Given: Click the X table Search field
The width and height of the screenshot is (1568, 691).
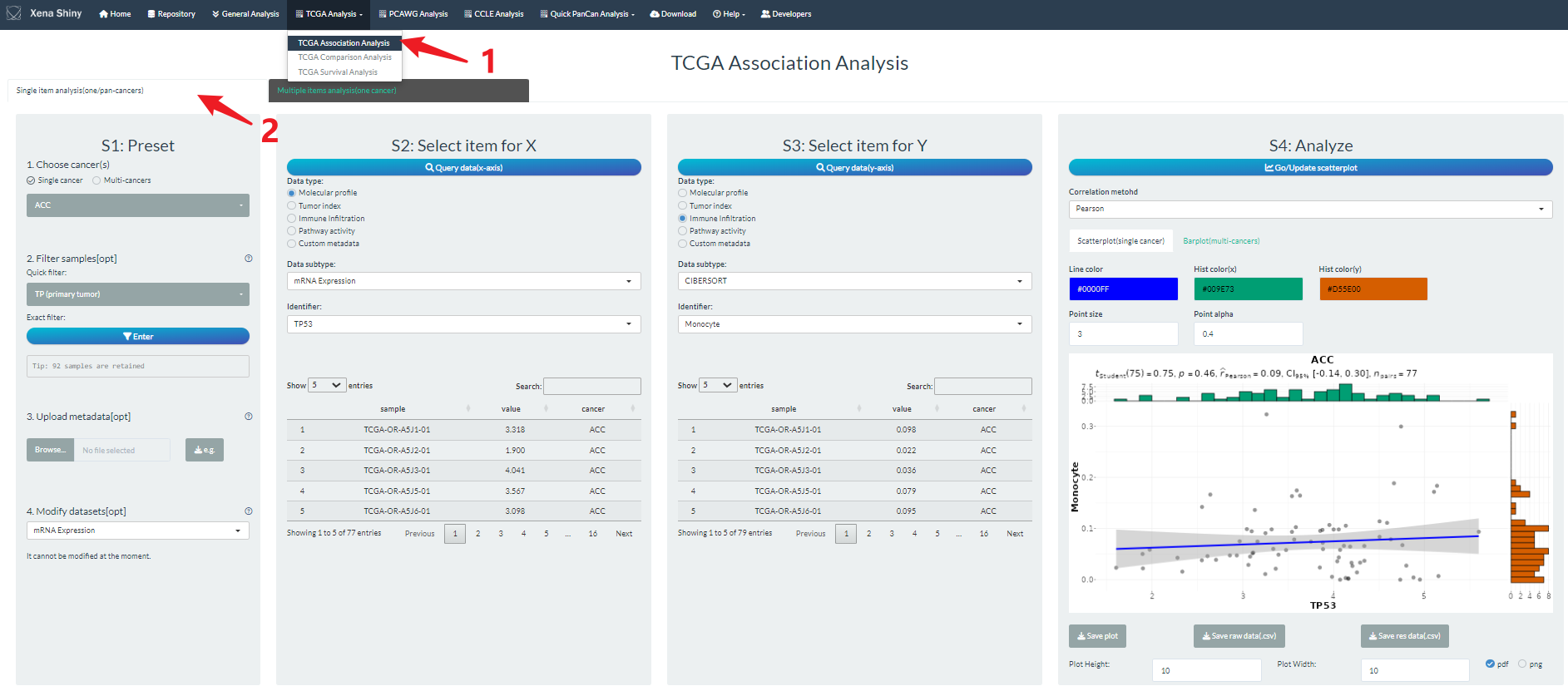Looking at the screenshot, I should (x=591, y=386).
